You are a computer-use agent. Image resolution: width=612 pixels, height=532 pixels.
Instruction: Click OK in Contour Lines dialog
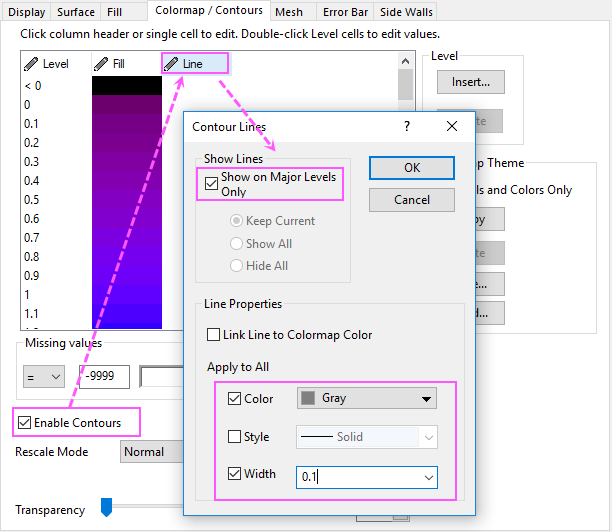coord(412,168)
